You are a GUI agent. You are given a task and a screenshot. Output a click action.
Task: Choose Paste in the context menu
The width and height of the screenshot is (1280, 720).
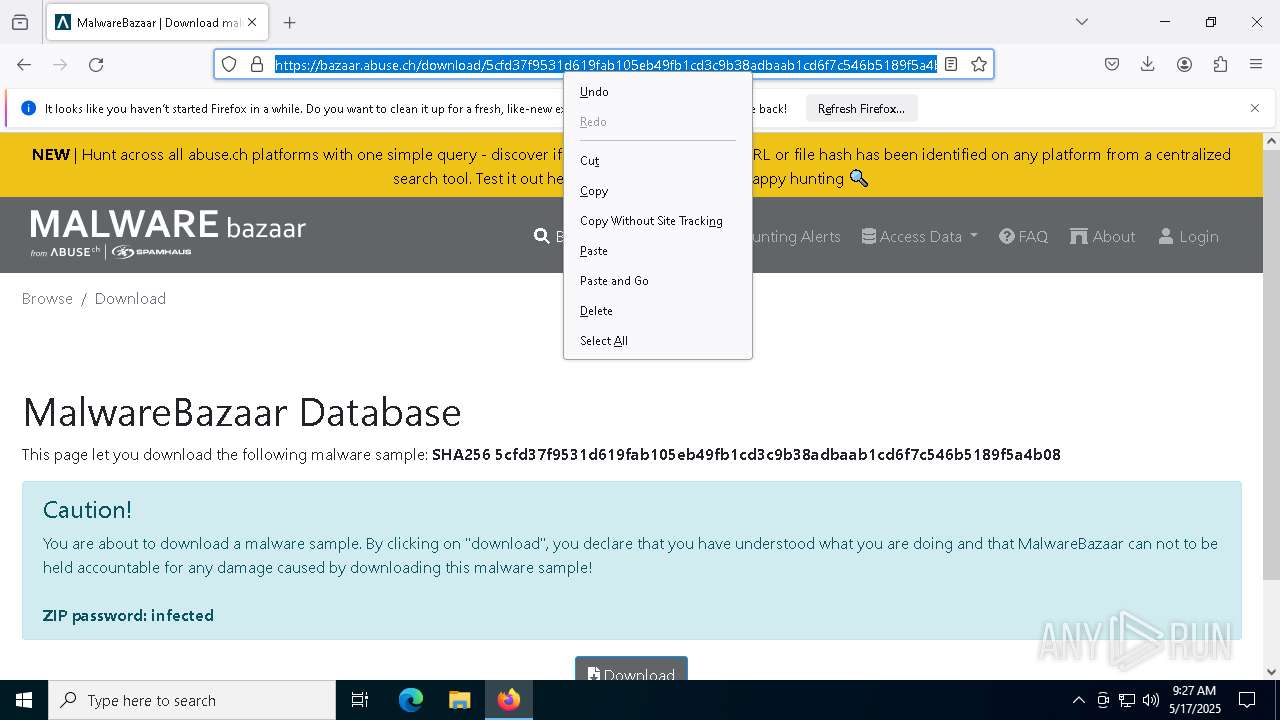tap(658, 251)
